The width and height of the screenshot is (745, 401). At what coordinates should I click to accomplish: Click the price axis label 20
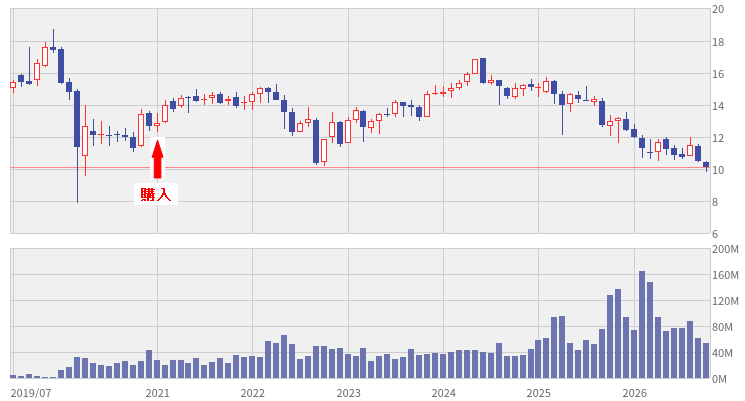pos(718,9)
